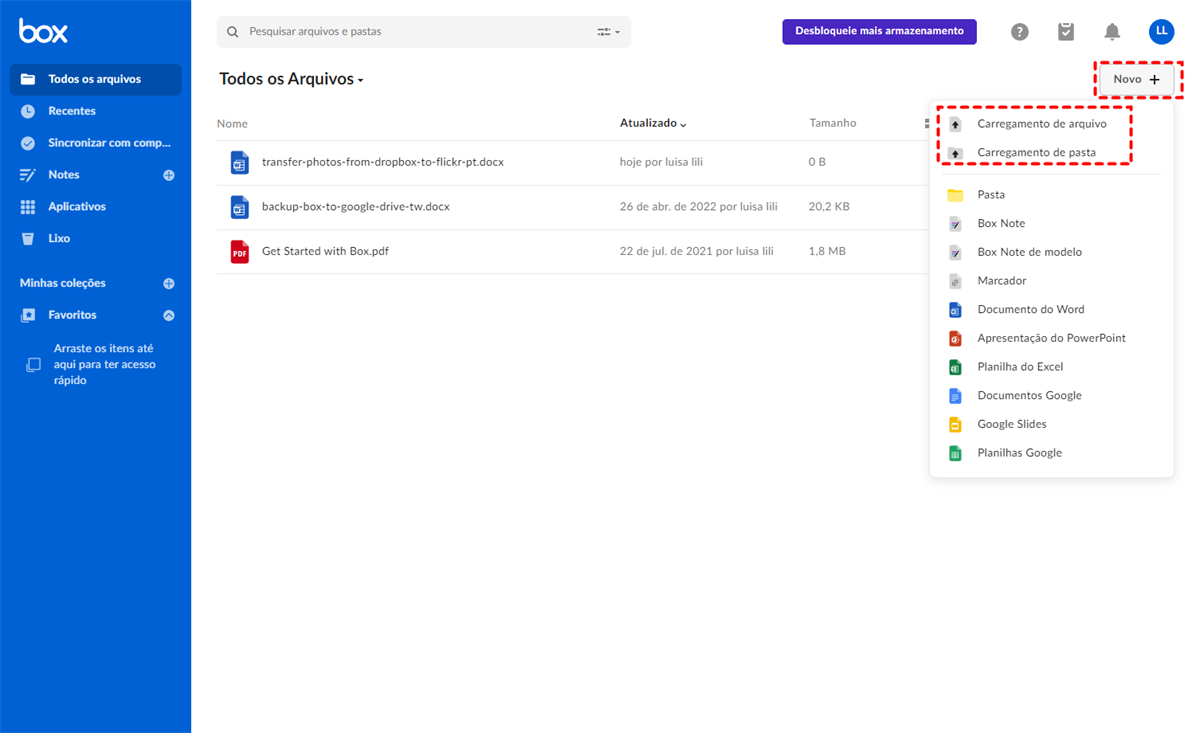Collapse the Favoritos section chevron
This screenshot has height=733, width=1200.
(169, 315)
